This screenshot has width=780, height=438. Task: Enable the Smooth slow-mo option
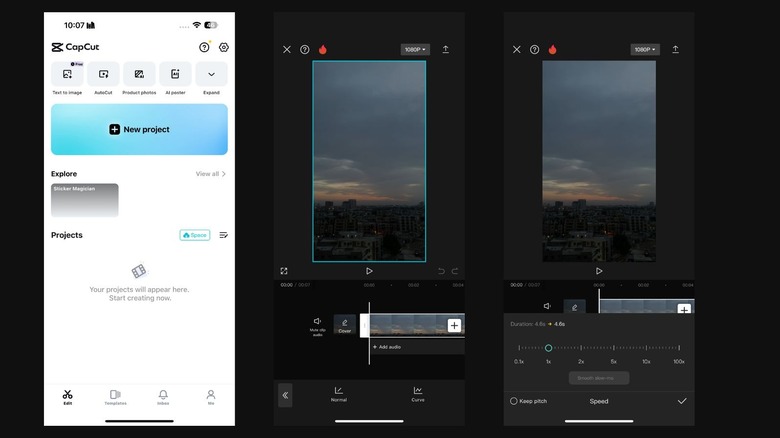(598, 378)
